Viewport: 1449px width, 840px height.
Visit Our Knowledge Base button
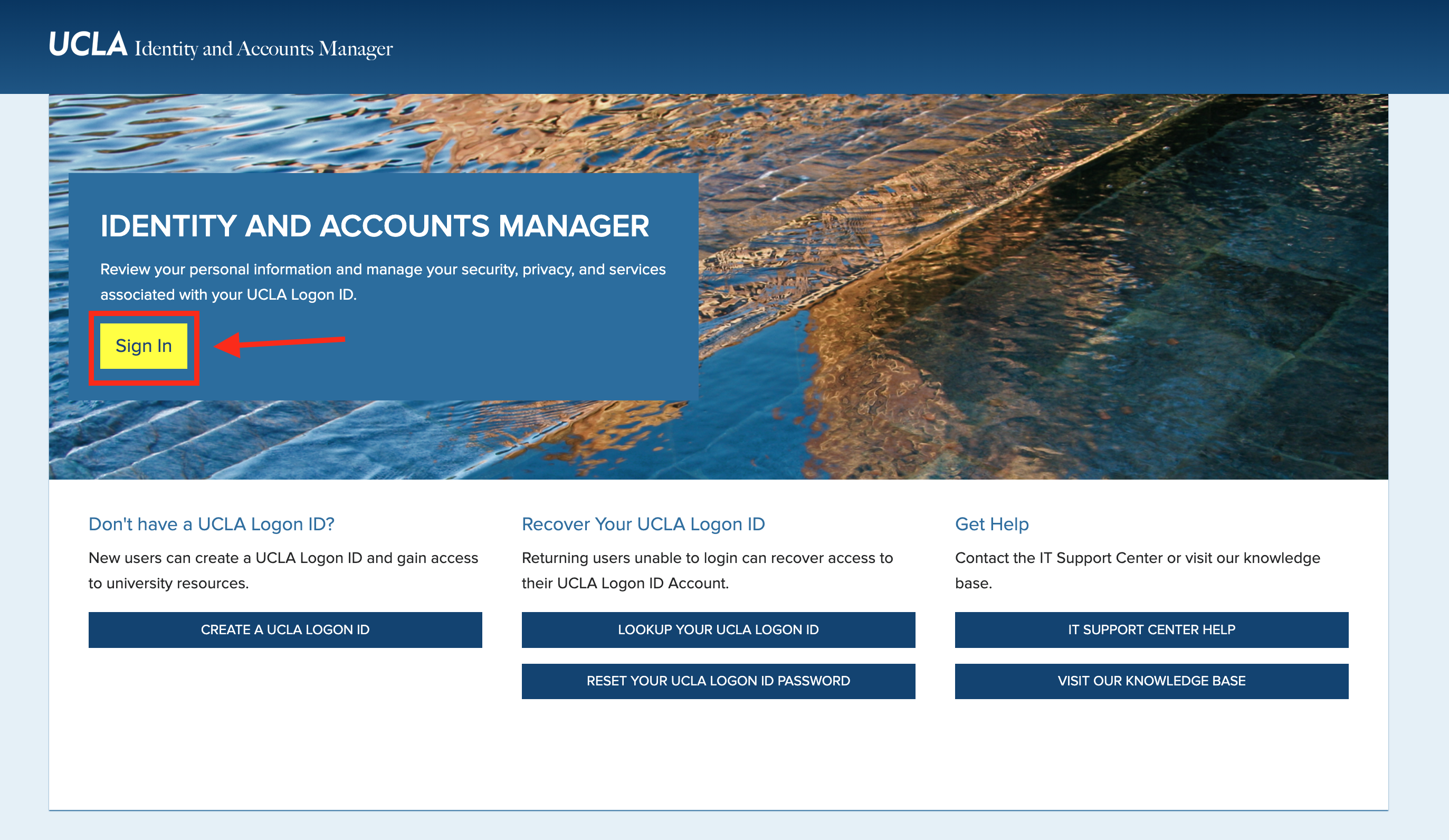pos(1151,681)
